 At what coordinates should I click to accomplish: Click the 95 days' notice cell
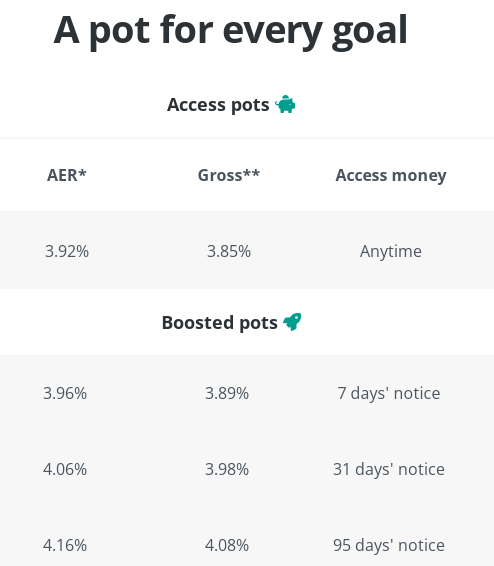(x=389, y=545)
